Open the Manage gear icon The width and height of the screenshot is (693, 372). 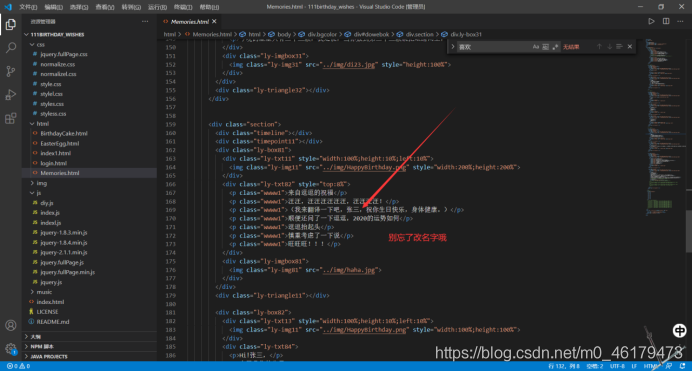coord(11,349)
